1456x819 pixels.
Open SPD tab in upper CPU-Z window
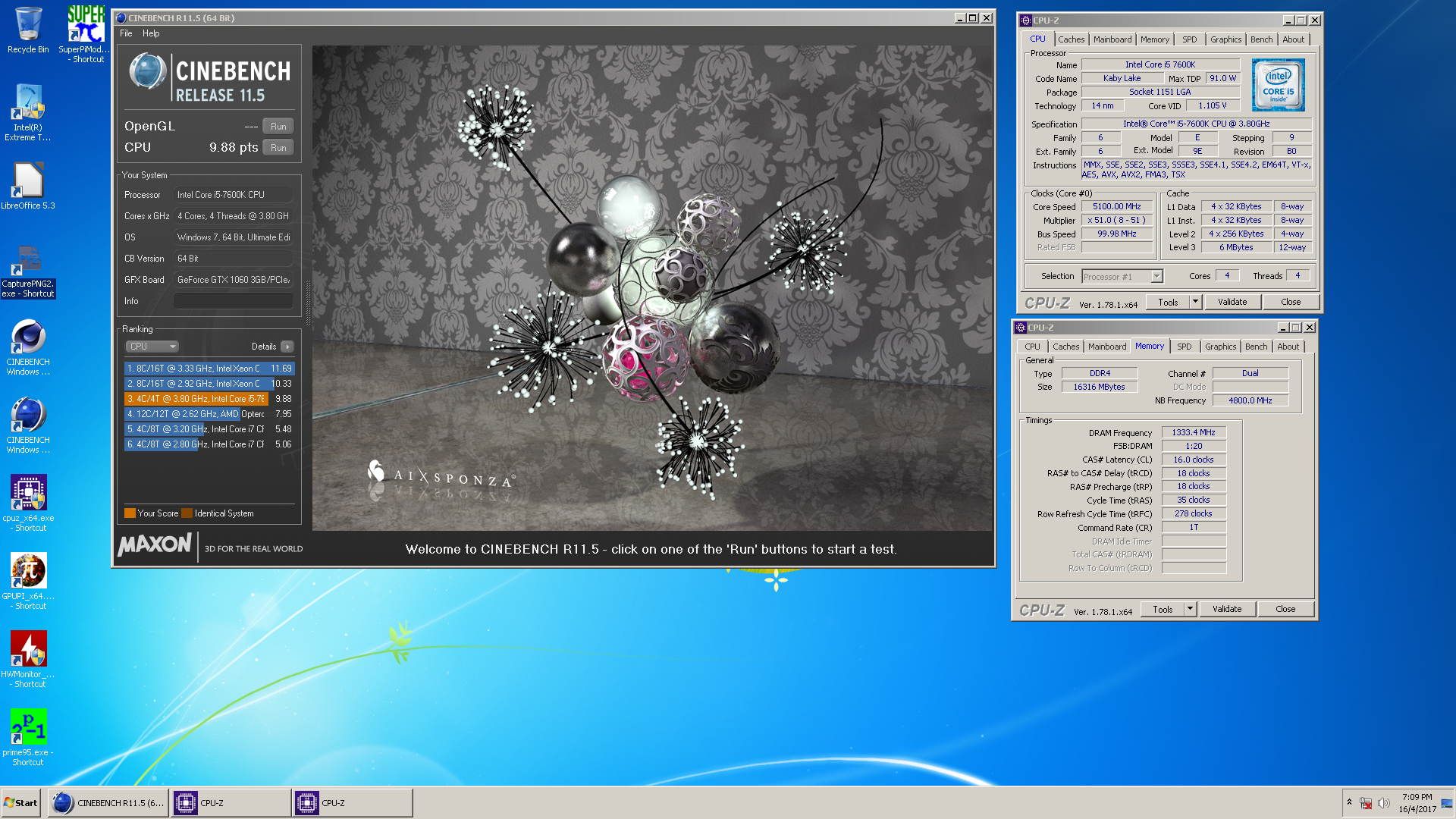[1190, 39]
